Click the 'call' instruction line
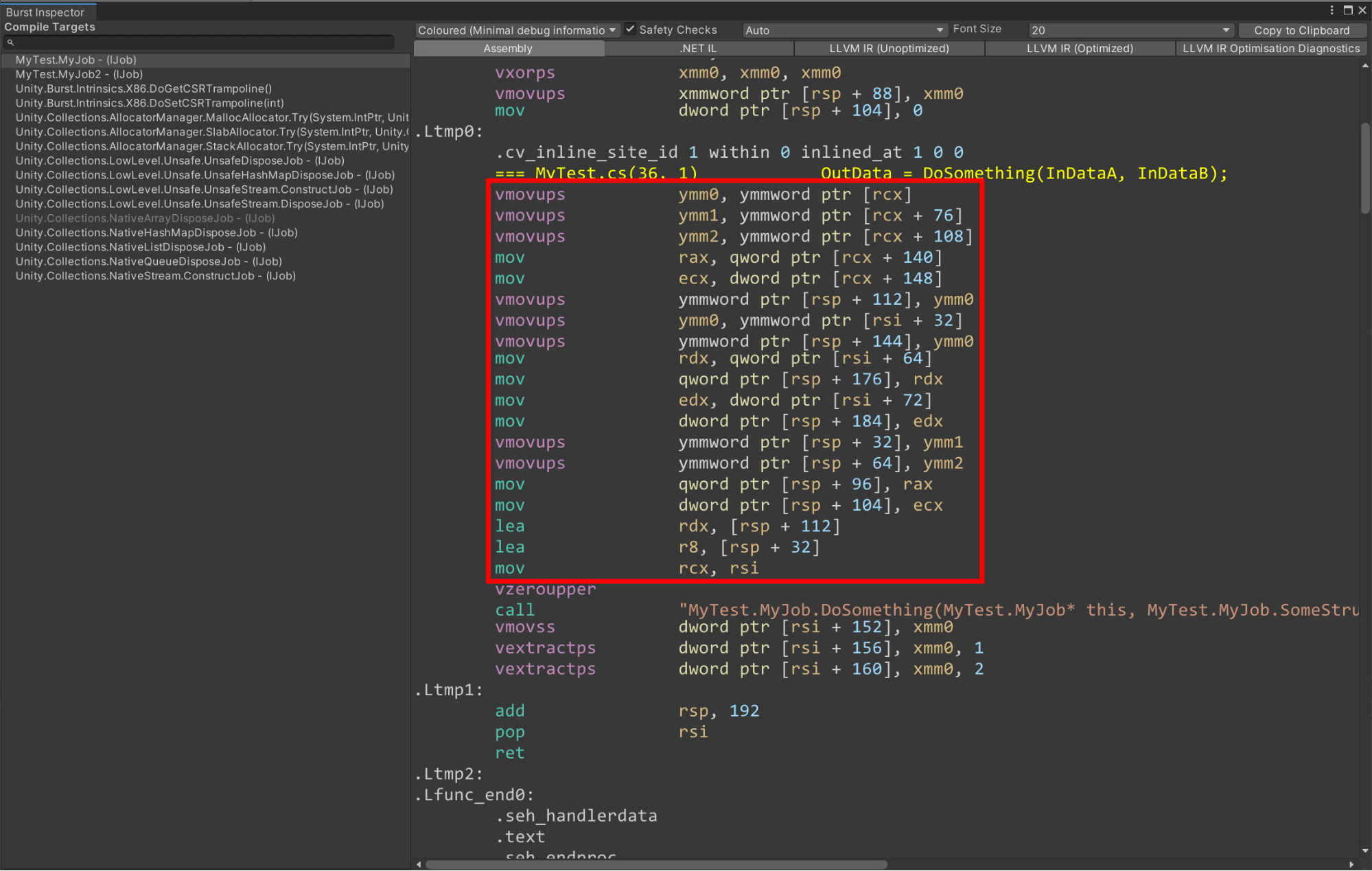 click(x=927, y=609)
